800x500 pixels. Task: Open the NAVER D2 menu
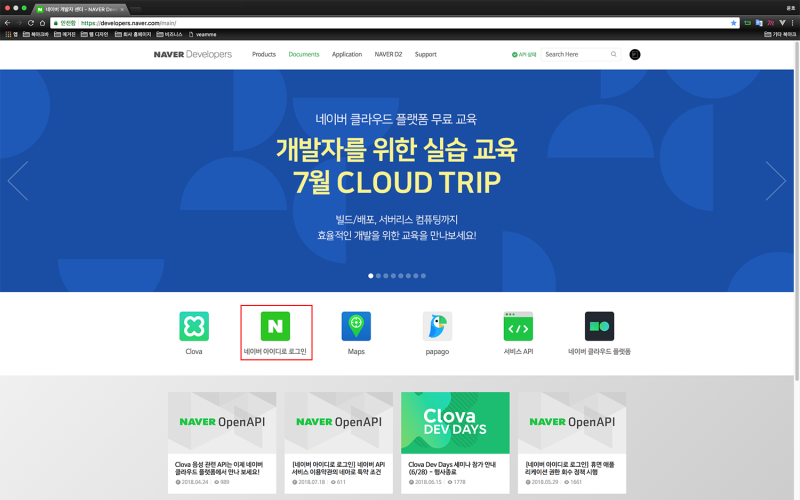pyautogui.click(x=388, y=54)
